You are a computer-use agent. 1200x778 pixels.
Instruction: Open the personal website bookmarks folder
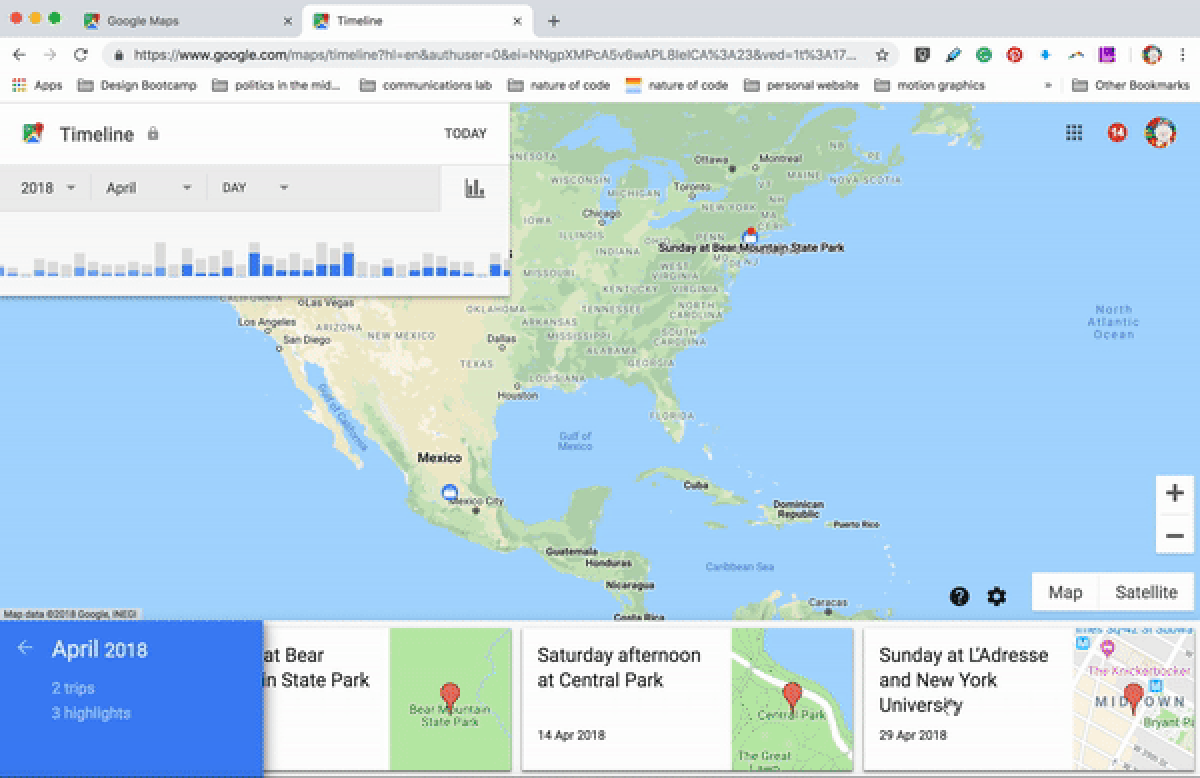click(801, 85)
